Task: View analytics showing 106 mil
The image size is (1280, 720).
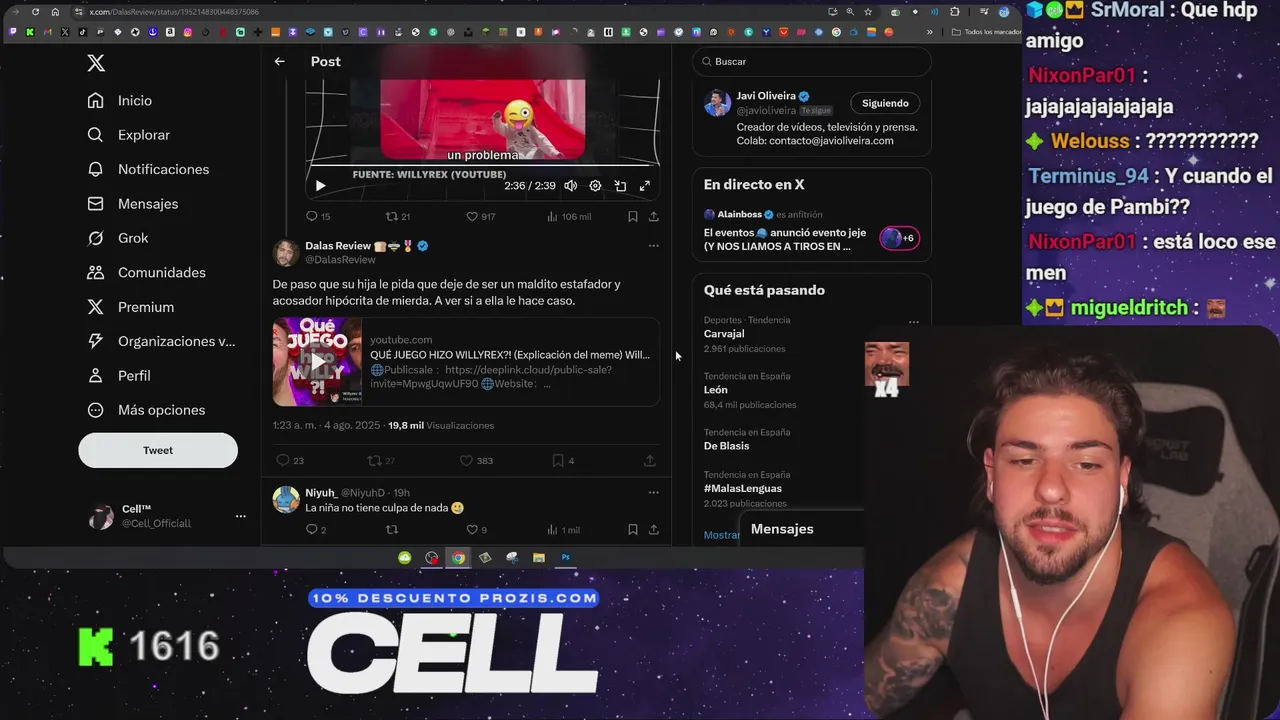Action: [569, 216]
